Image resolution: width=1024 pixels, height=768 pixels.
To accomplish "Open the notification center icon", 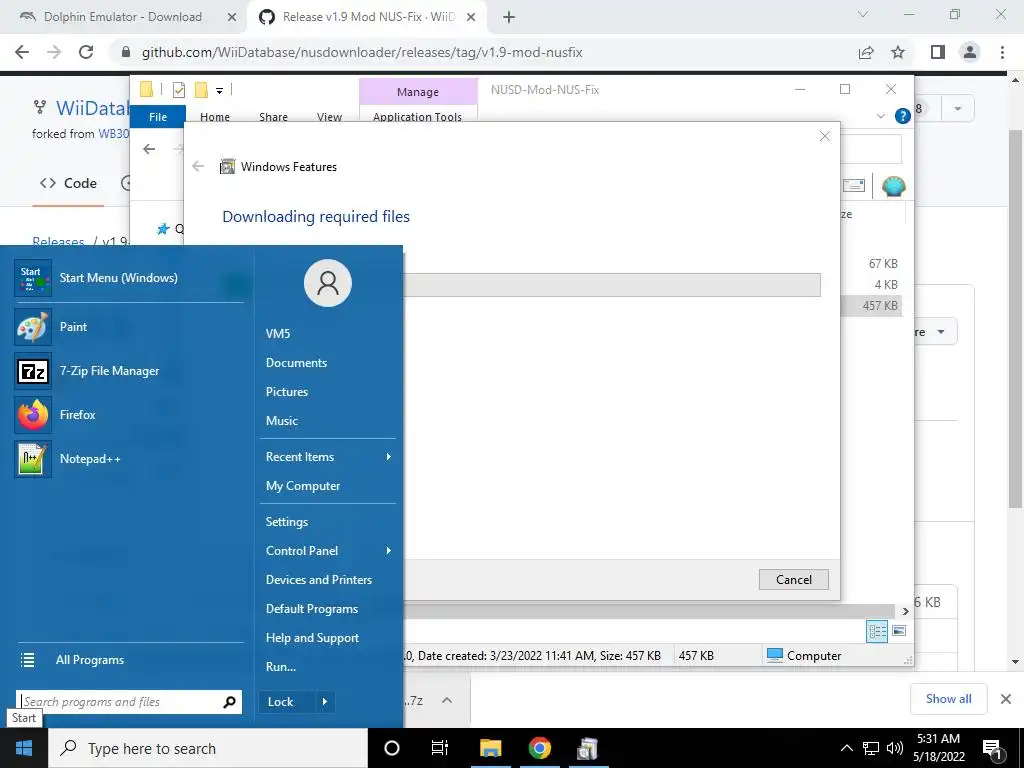I will [992, 749].
